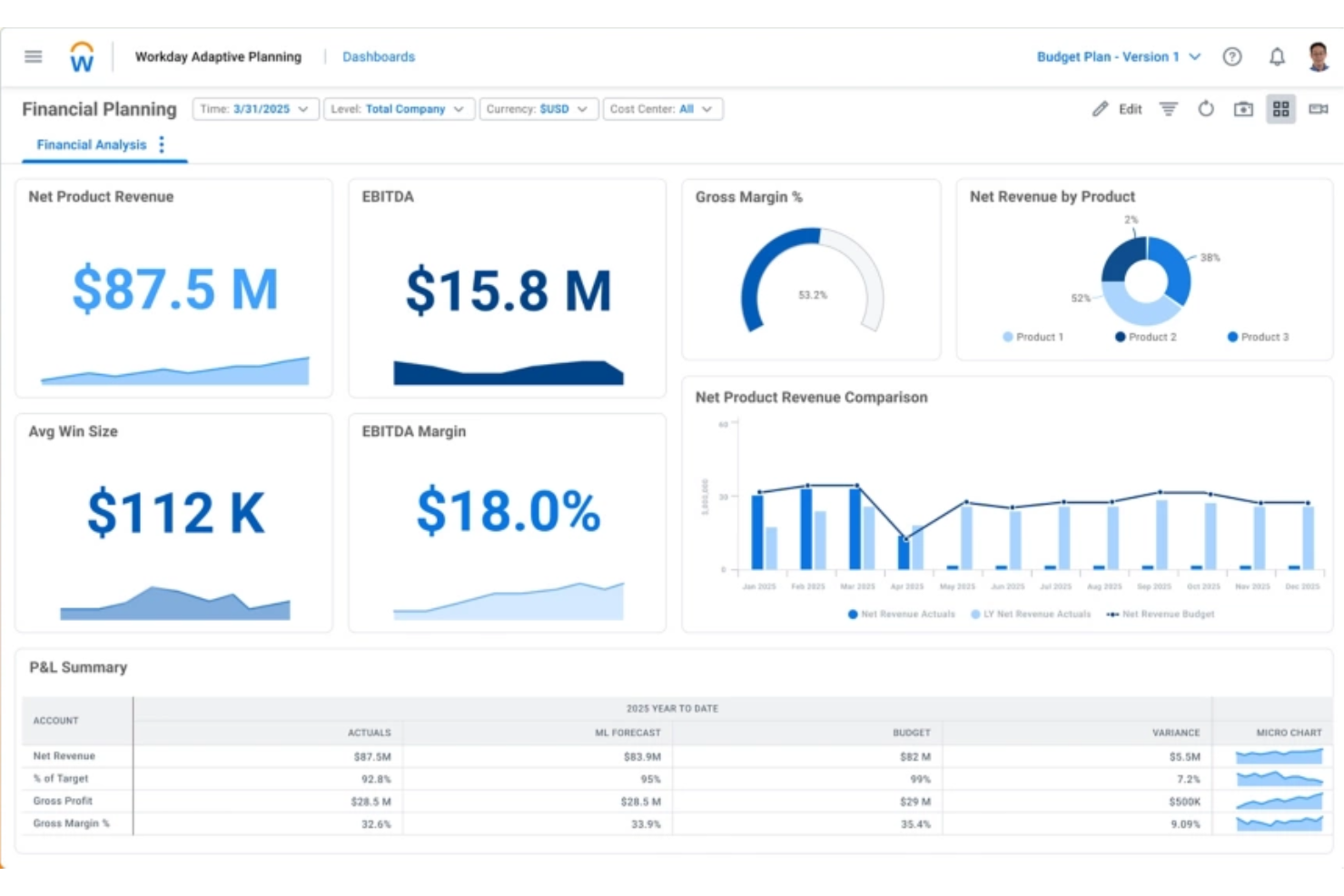Click the Net Product Revenue sparkline chart
This screenshot has height=896, width=1344.
(x=175, y=370)
